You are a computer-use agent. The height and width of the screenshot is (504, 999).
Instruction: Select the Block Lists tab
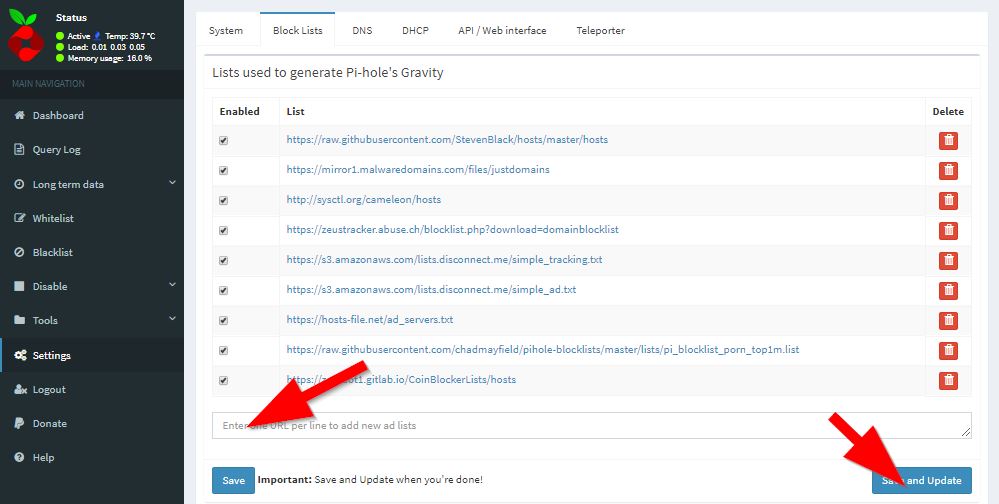click(x=298, y=30)
